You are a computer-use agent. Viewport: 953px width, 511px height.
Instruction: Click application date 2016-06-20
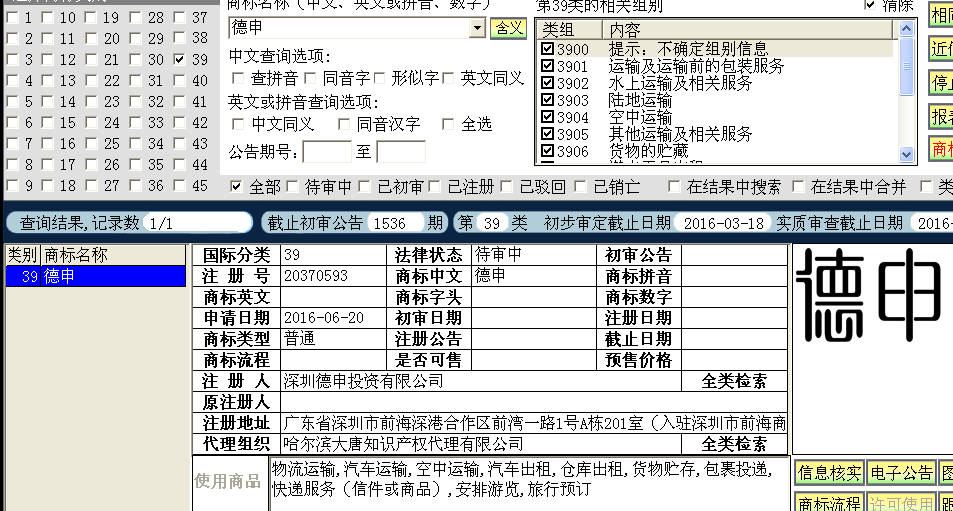point(323,318)
